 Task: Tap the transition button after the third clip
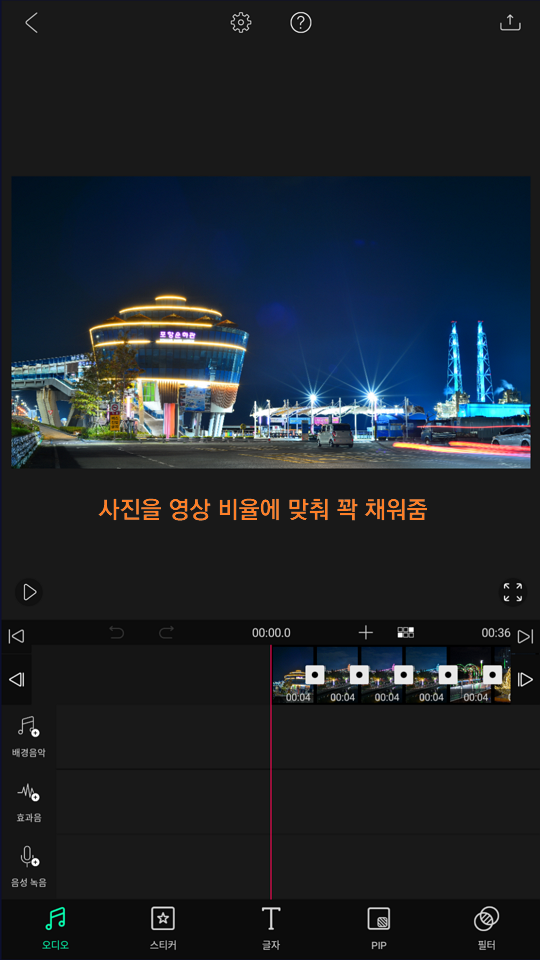point(404,675)
